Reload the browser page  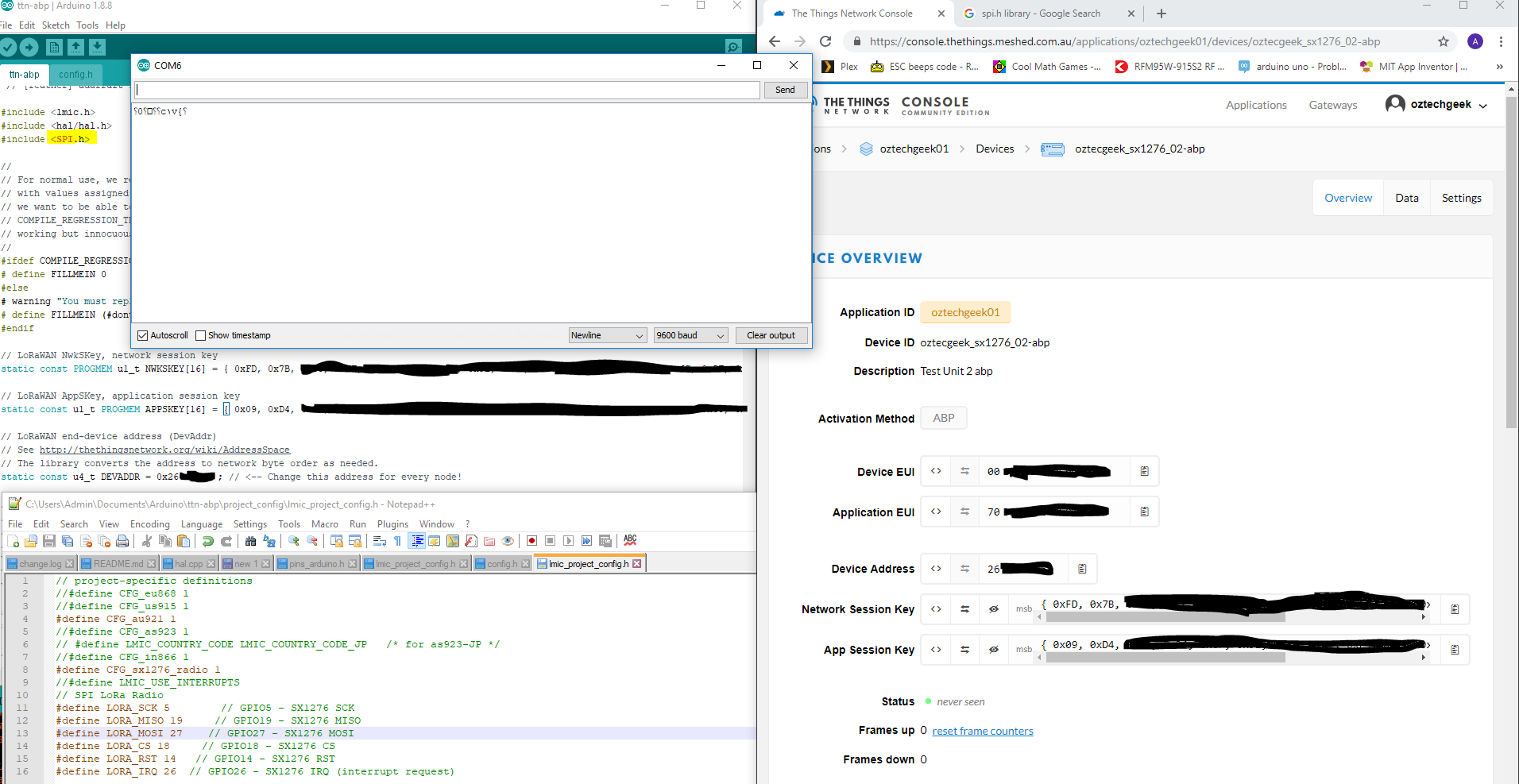click(x=825, y=41)
